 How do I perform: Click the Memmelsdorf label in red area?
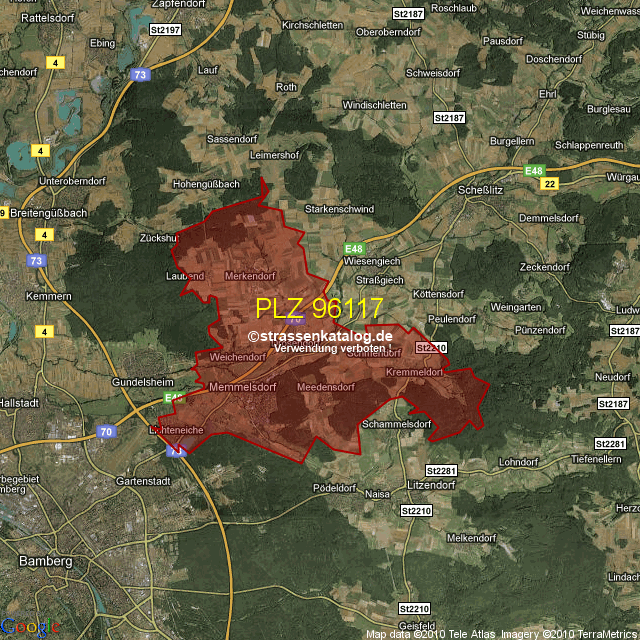[243, 386]
